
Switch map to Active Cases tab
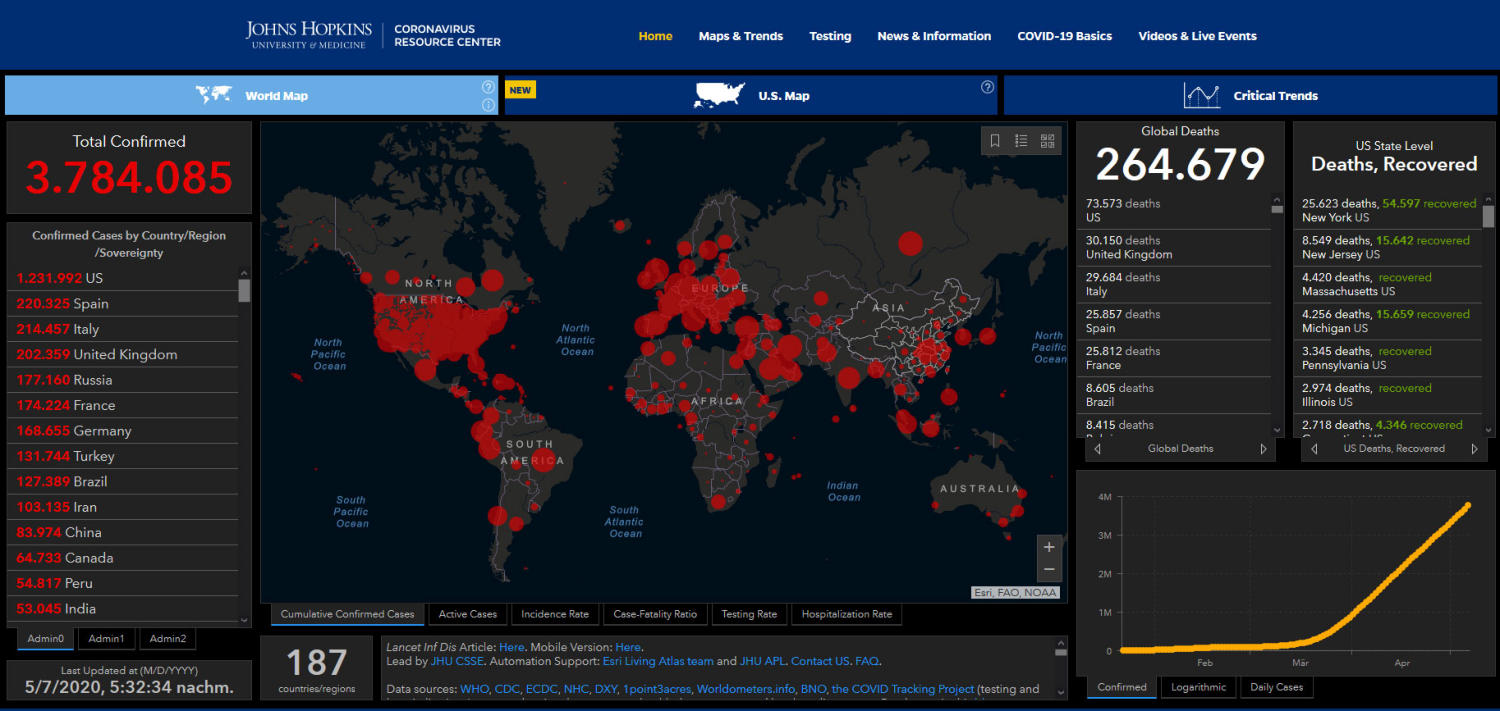click(467, 614)
